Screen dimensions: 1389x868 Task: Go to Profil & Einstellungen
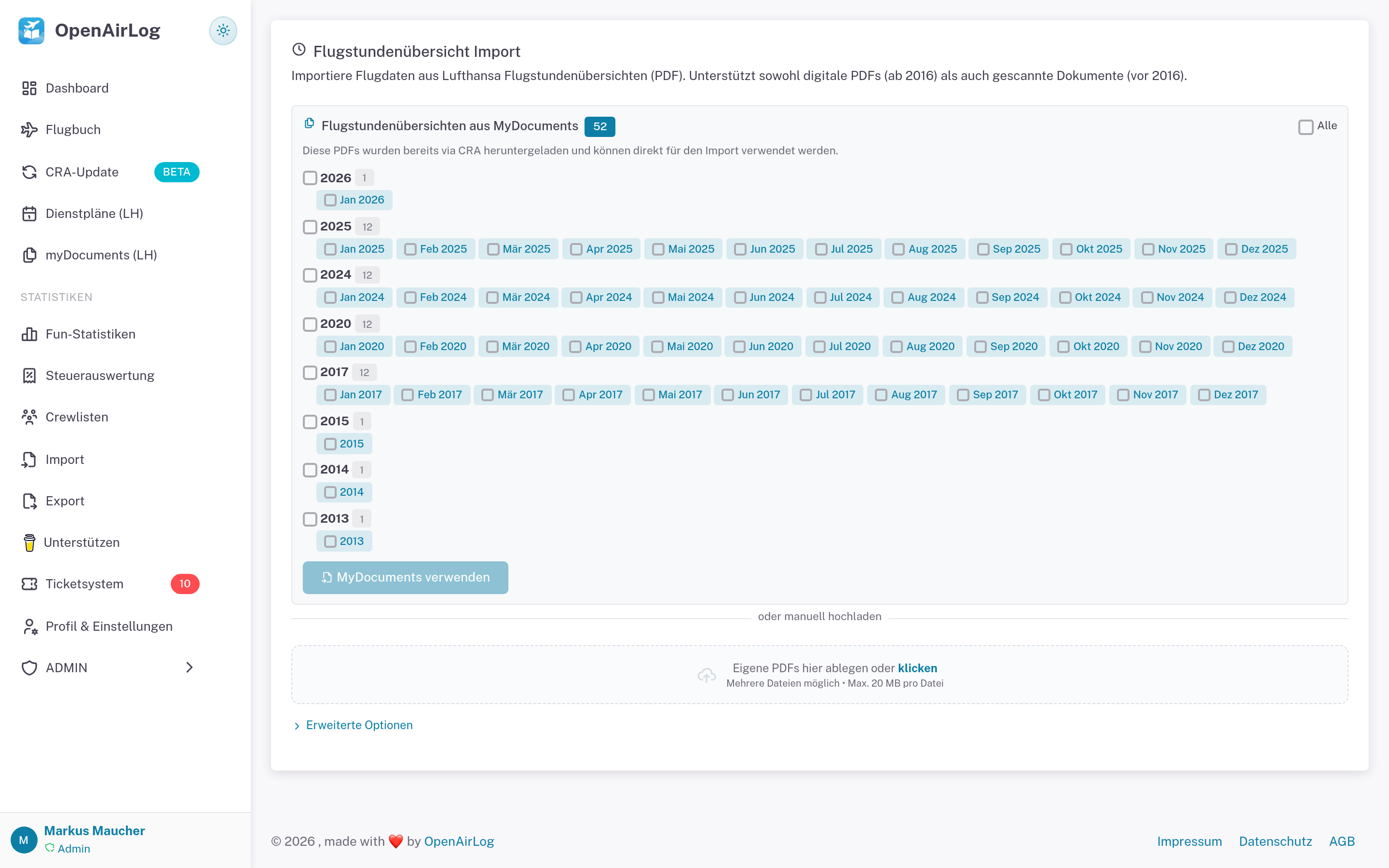pyautogui.click(x=109, y=626)
